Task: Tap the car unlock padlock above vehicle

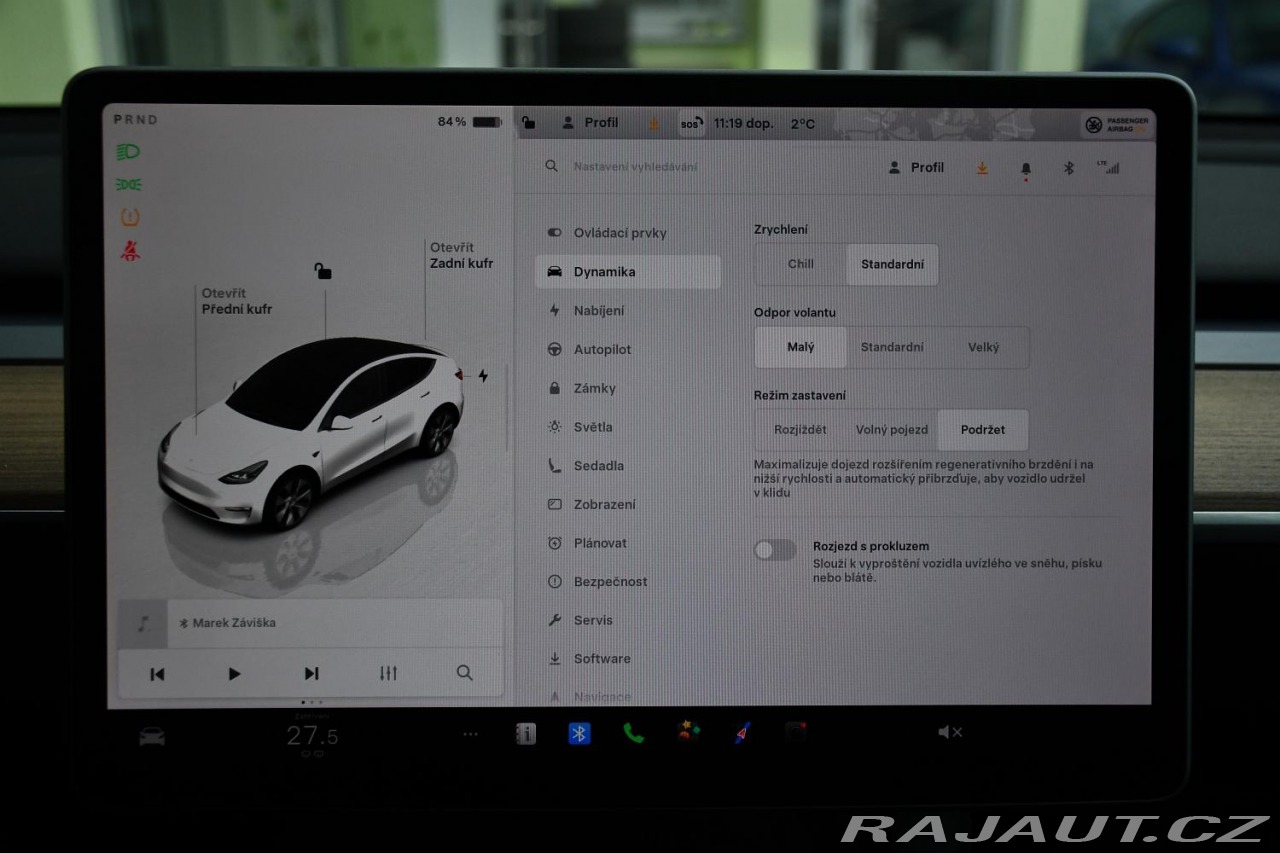Action: [x=322, y=271]
